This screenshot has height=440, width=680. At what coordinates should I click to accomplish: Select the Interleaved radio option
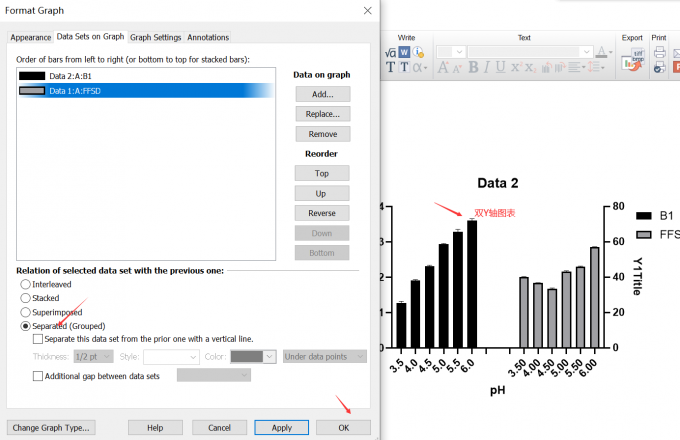coord(26,284)
